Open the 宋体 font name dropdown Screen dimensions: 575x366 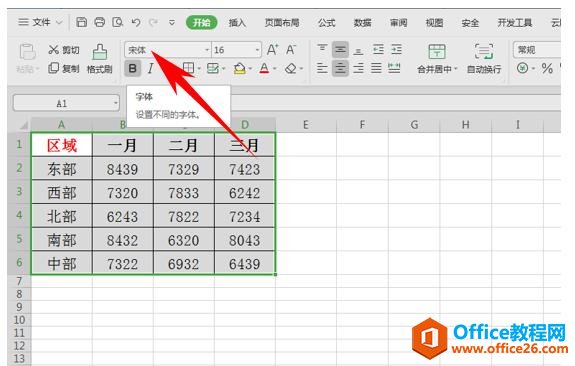click(207, 50)
